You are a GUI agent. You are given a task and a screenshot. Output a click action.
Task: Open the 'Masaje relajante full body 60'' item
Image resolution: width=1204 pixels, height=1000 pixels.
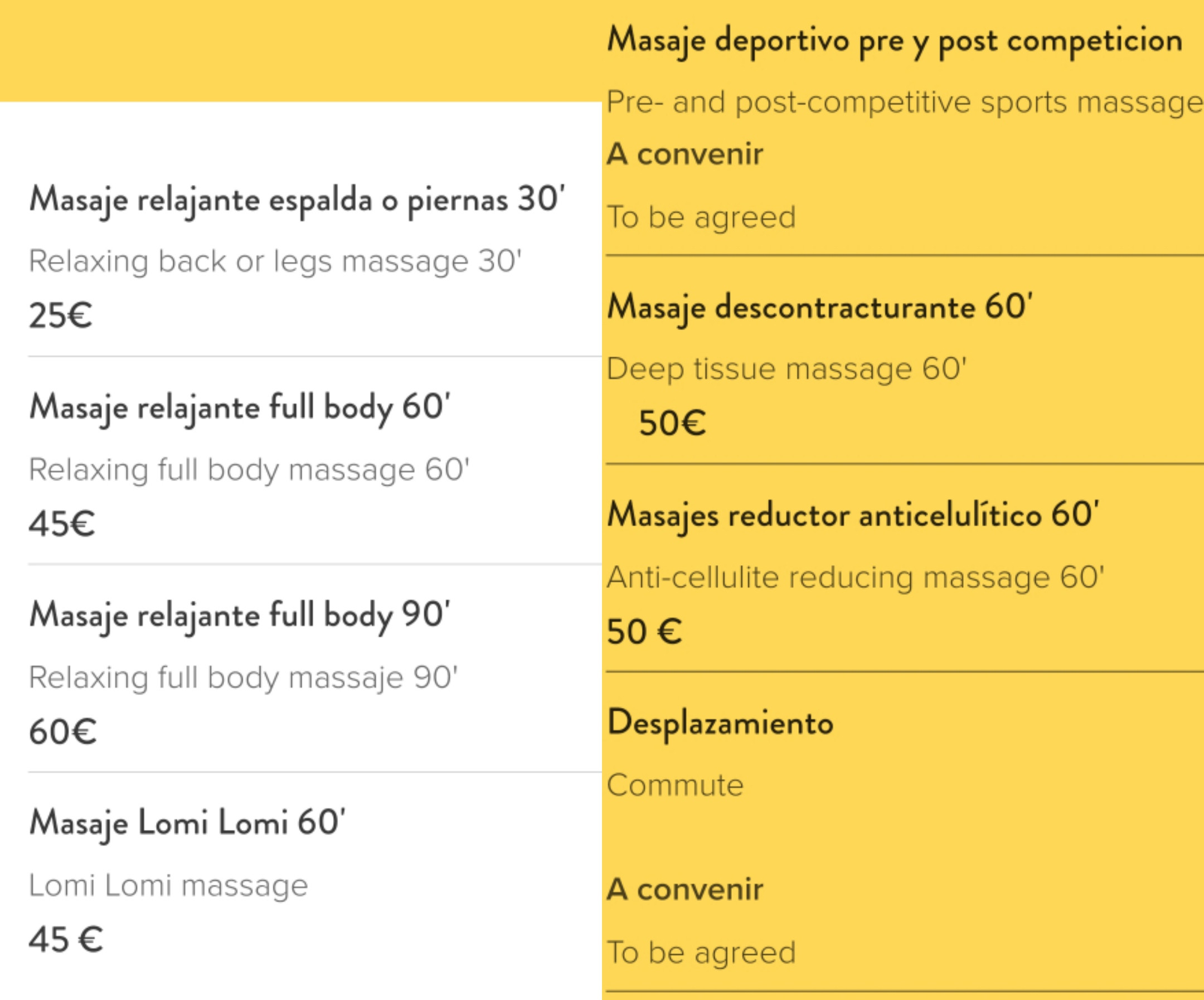pyautogui.click(x=240, y=407)
